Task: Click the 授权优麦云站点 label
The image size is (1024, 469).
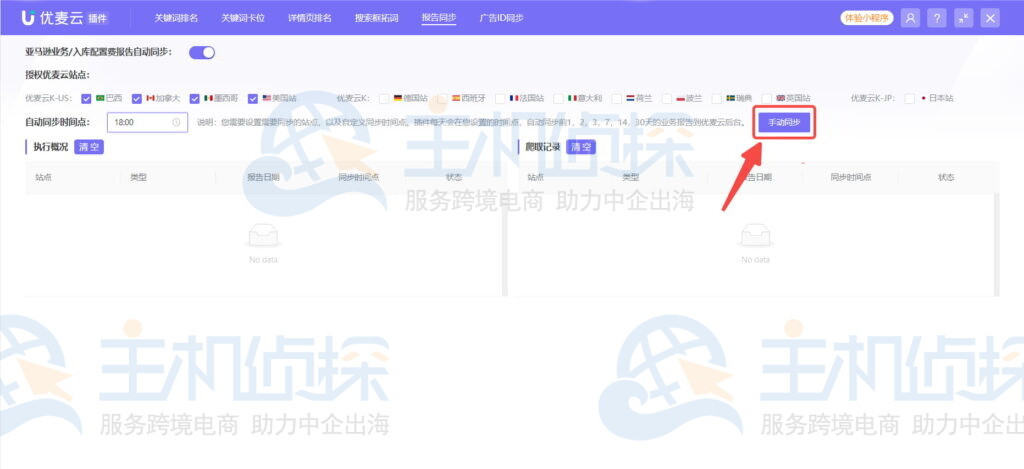Action: coord(57,75)
